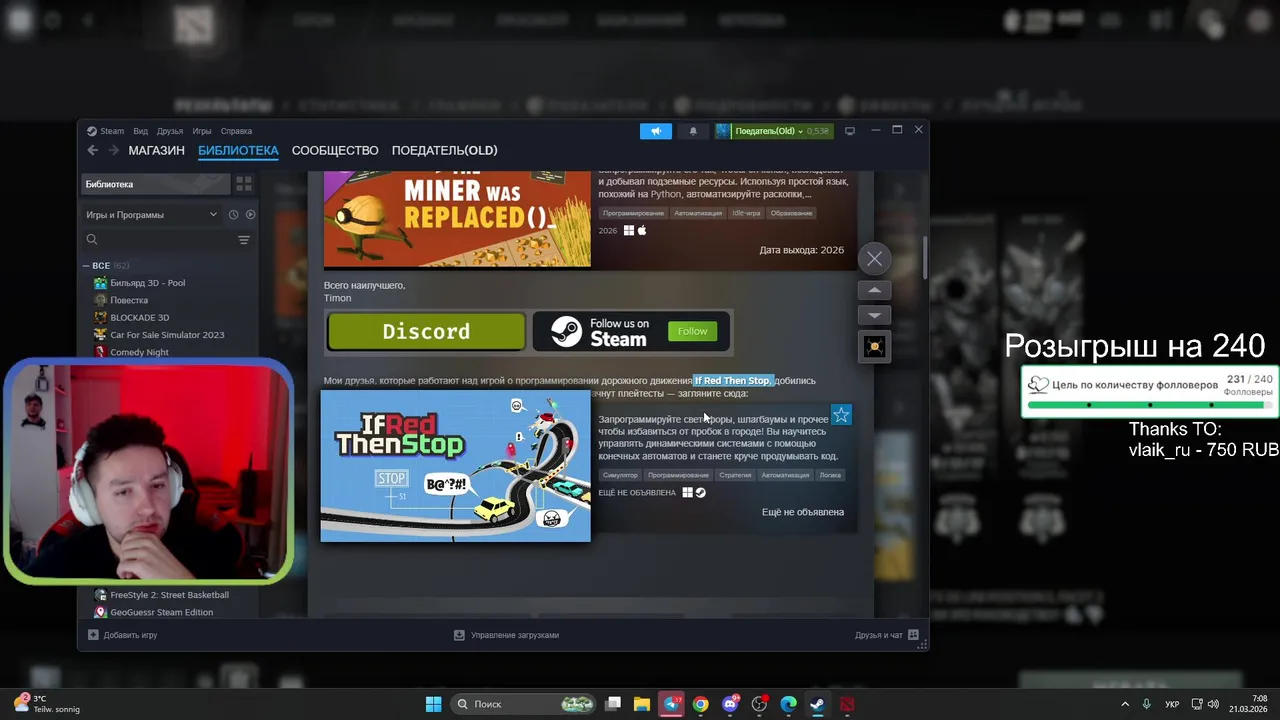Click the green Discord button
Viewport: 1280px width, 720px height.
click(426, 332)
